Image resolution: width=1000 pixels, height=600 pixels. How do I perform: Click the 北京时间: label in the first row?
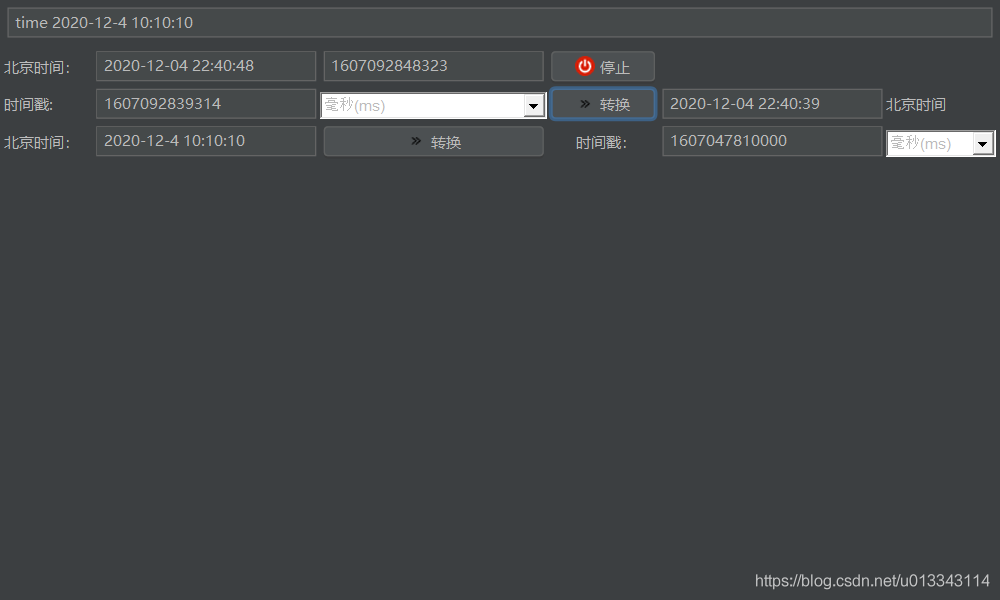(37, 68)
